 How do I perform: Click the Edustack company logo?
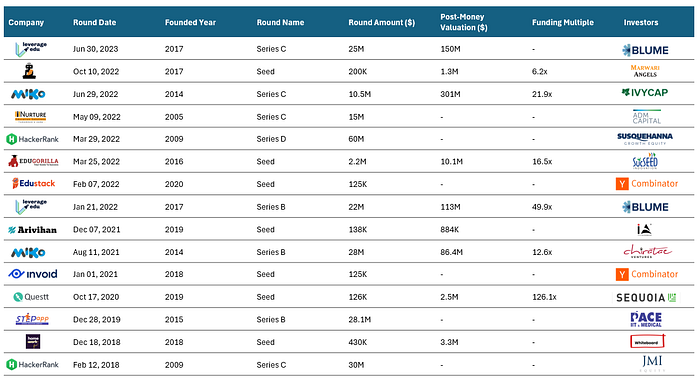[x=33, y=184]
